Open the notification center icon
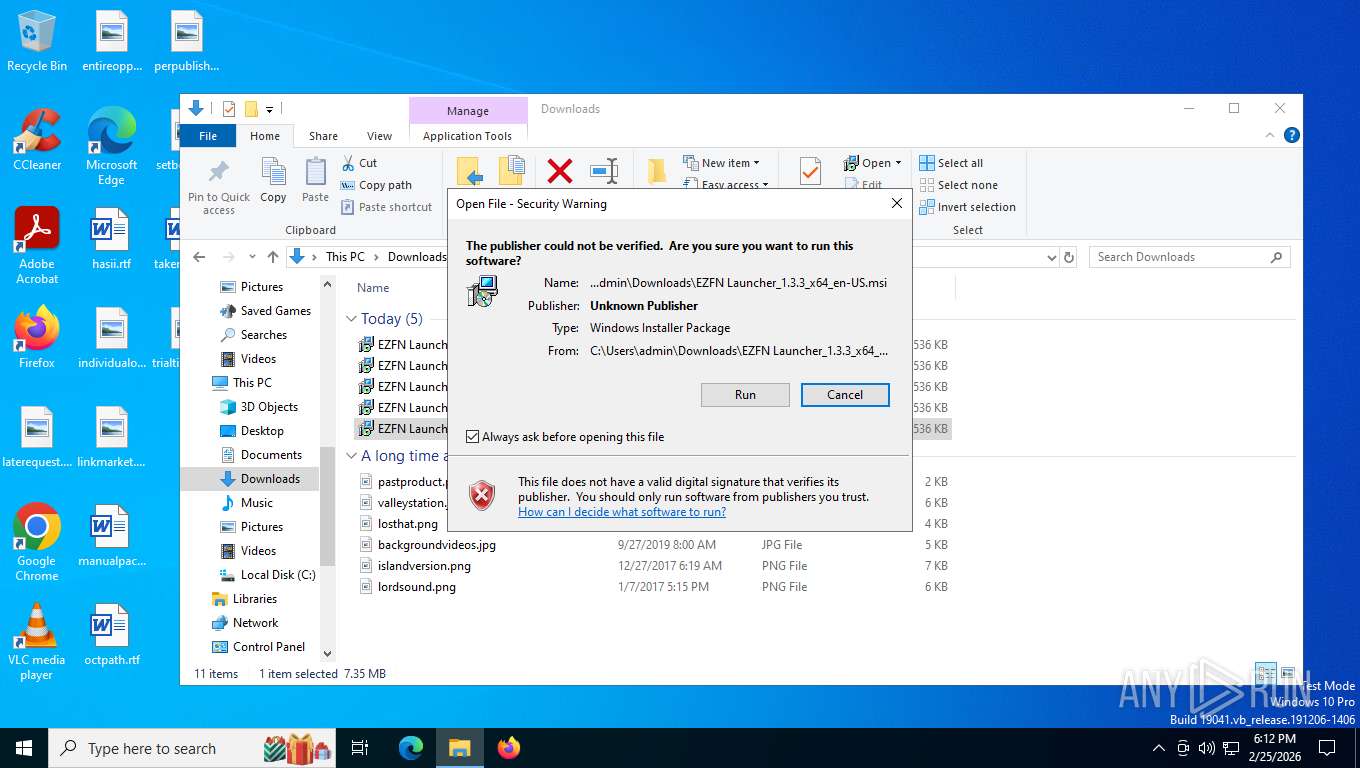 tap(1327, 748)
